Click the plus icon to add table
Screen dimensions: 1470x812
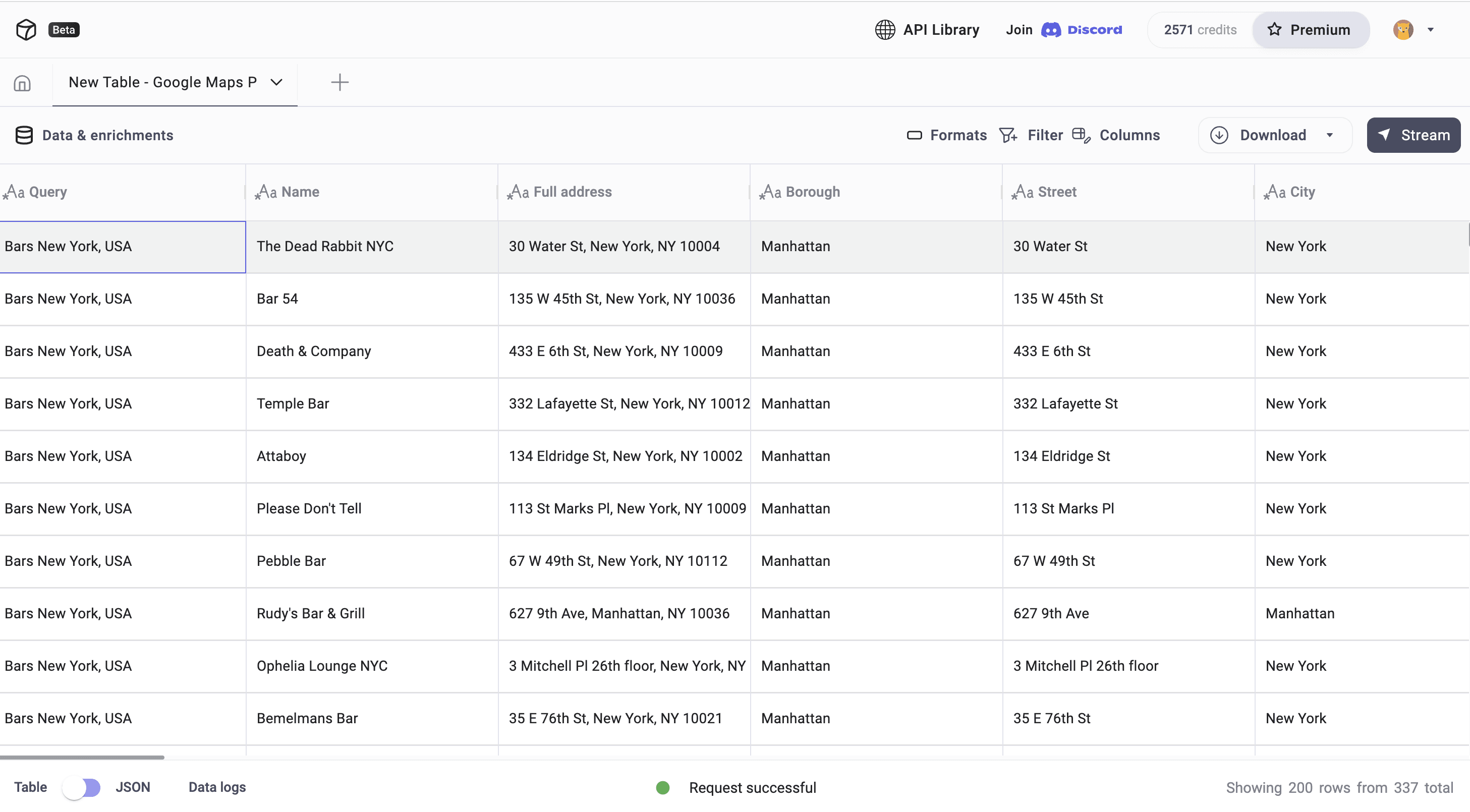click(x=340, y=82)
